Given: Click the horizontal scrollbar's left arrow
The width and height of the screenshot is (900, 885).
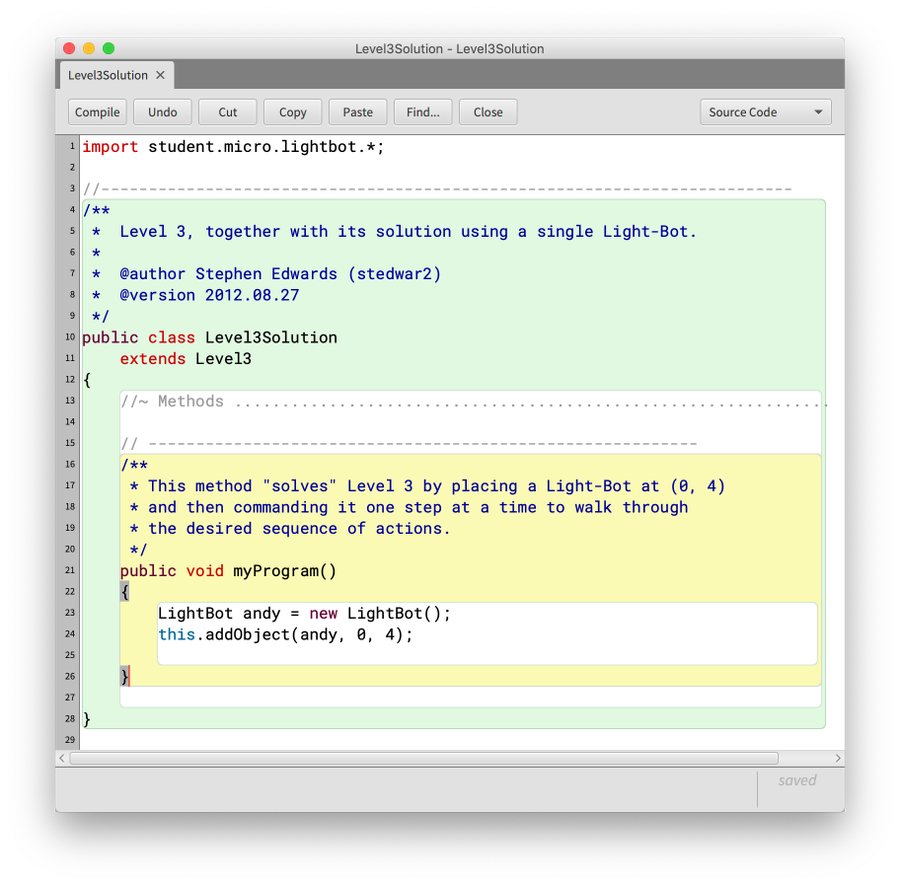Looking at the screenshot, I should (x=62, y=759).
